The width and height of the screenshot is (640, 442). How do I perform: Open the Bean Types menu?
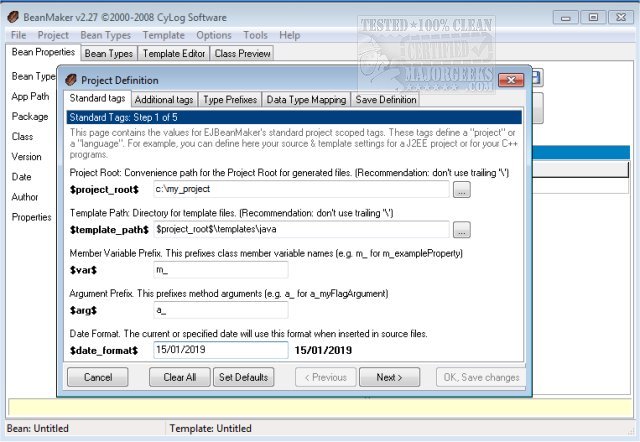(106, 35)
